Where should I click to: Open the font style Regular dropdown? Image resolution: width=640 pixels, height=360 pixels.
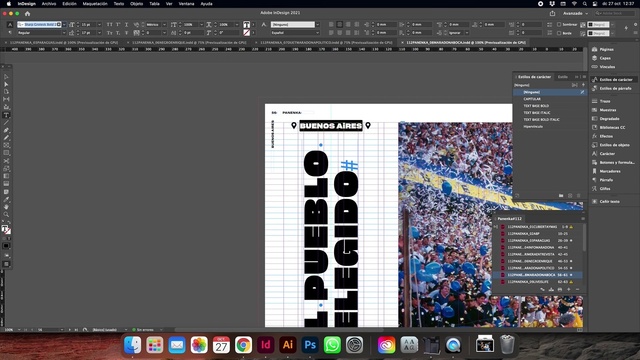(x=64, y=33)
